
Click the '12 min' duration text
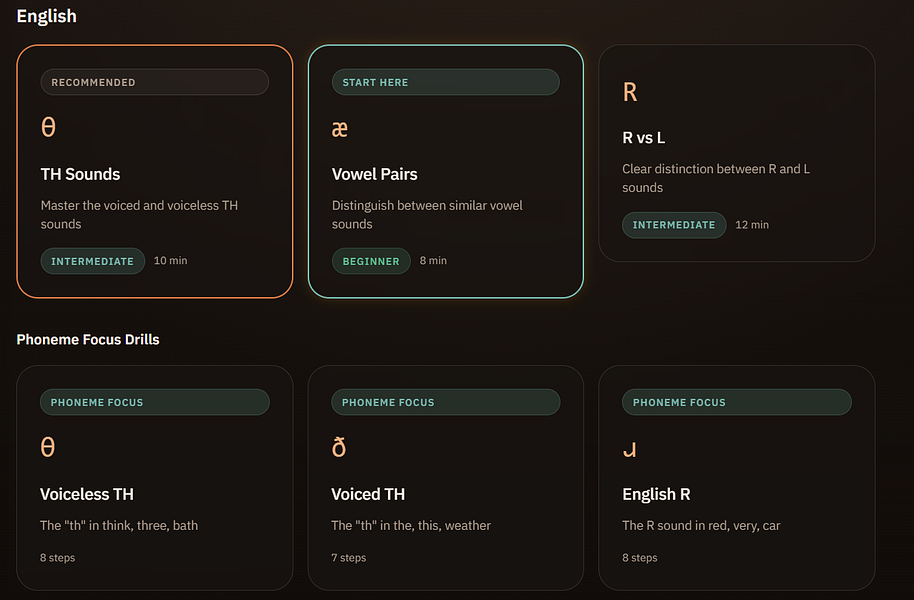pyautogui.click(x=752, y=225)
